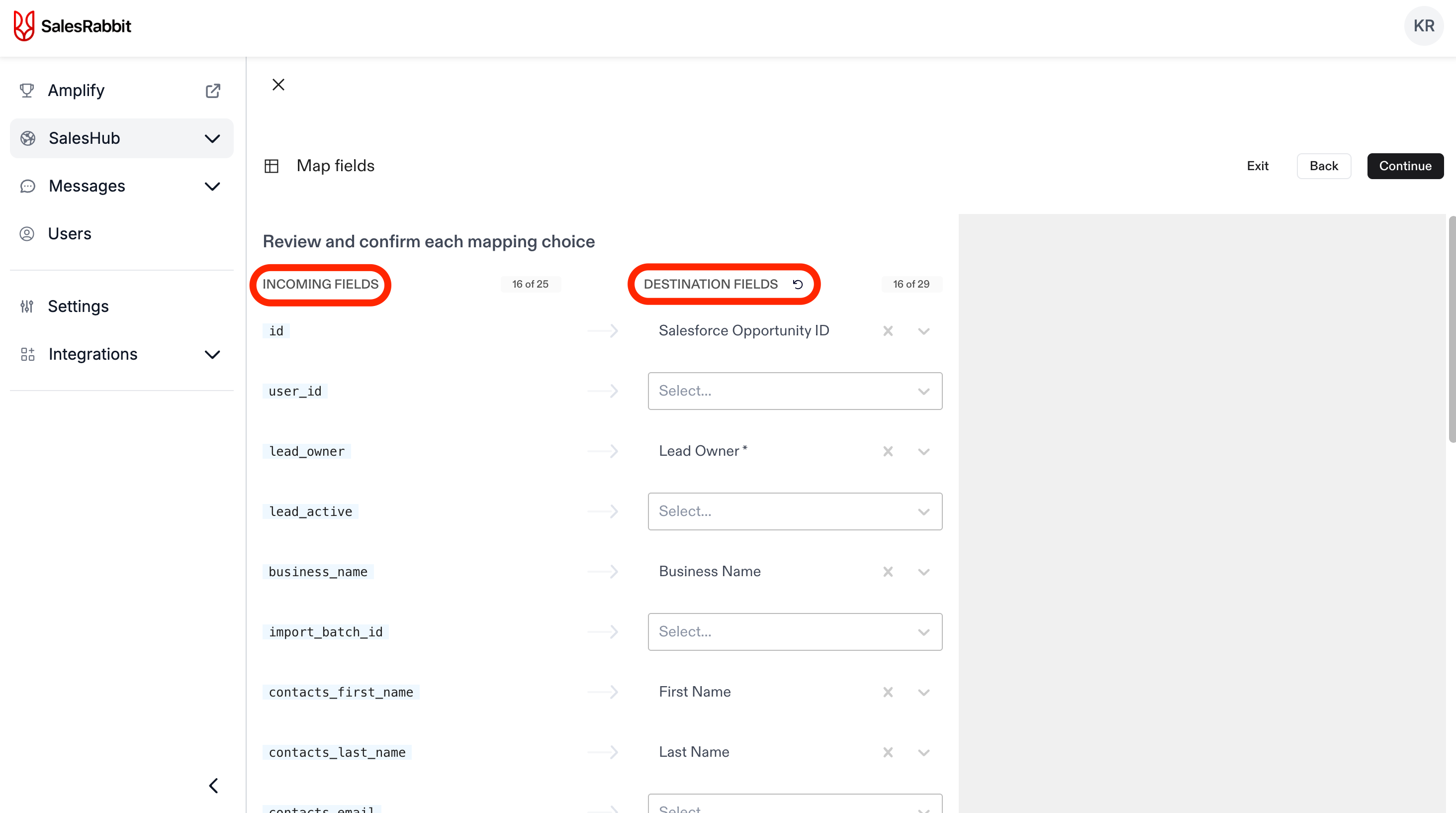
Task: Close the Map fields dialog with X
Action: [x=278, y=85]
